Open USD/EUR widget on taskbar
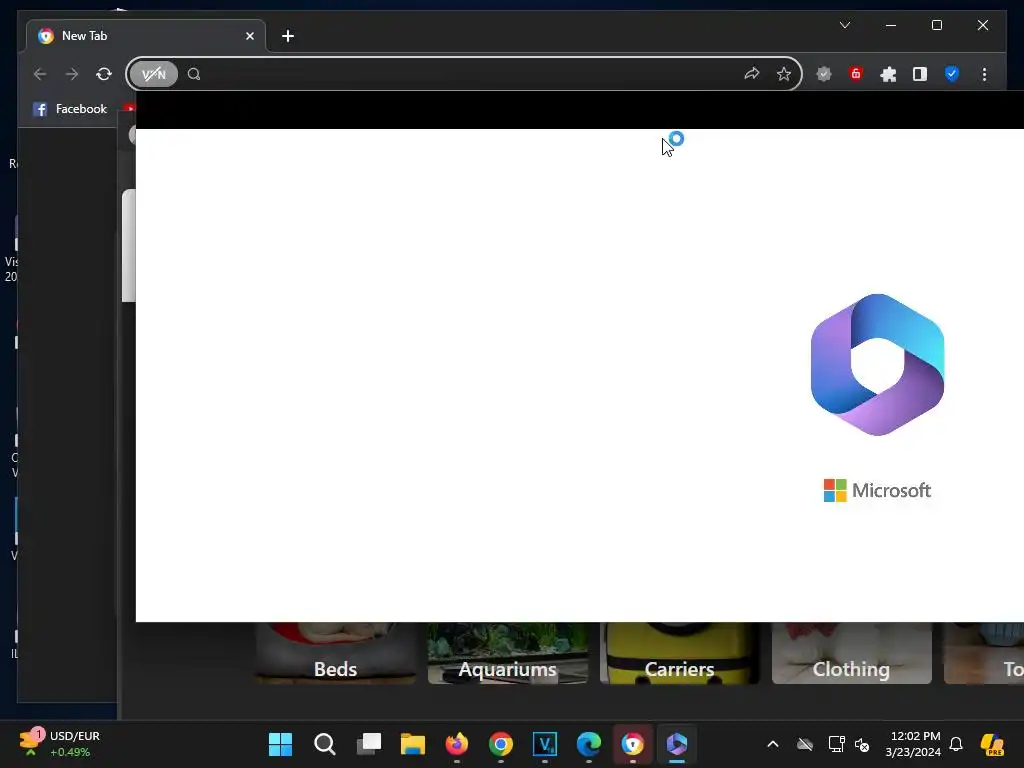Image resolution: width=1024 pixels, height=768 pixels. click(x=59, y=744)
